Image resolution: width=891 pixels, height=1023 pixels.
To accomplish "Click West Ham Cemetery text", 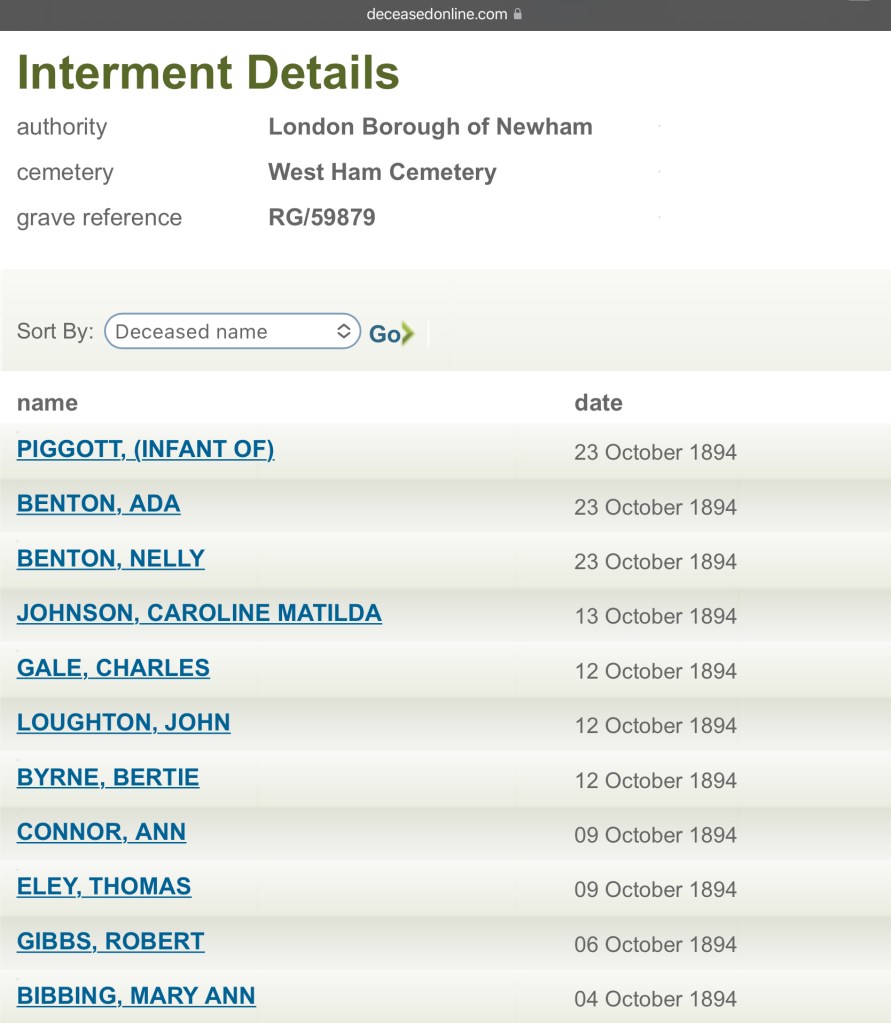I will coord(382,172).
